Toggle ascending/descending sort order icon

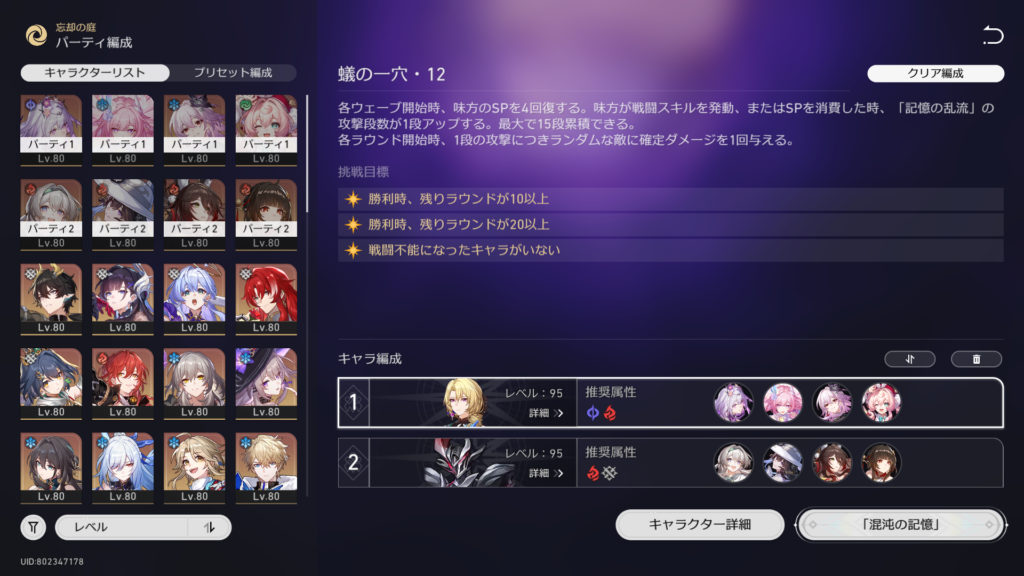pyautogui.click(x=209, y=527)
